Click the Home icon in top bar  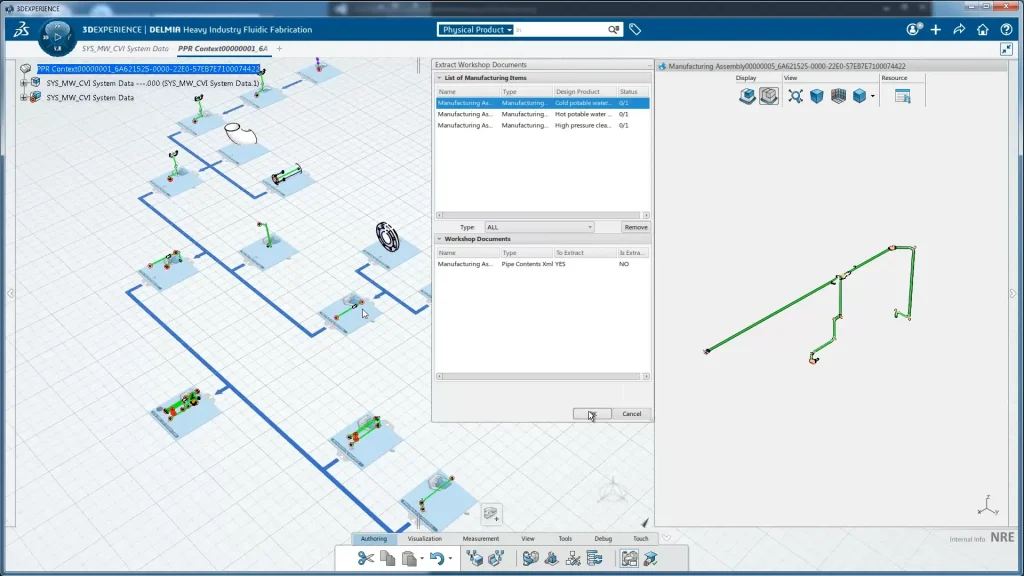[982, 29]
